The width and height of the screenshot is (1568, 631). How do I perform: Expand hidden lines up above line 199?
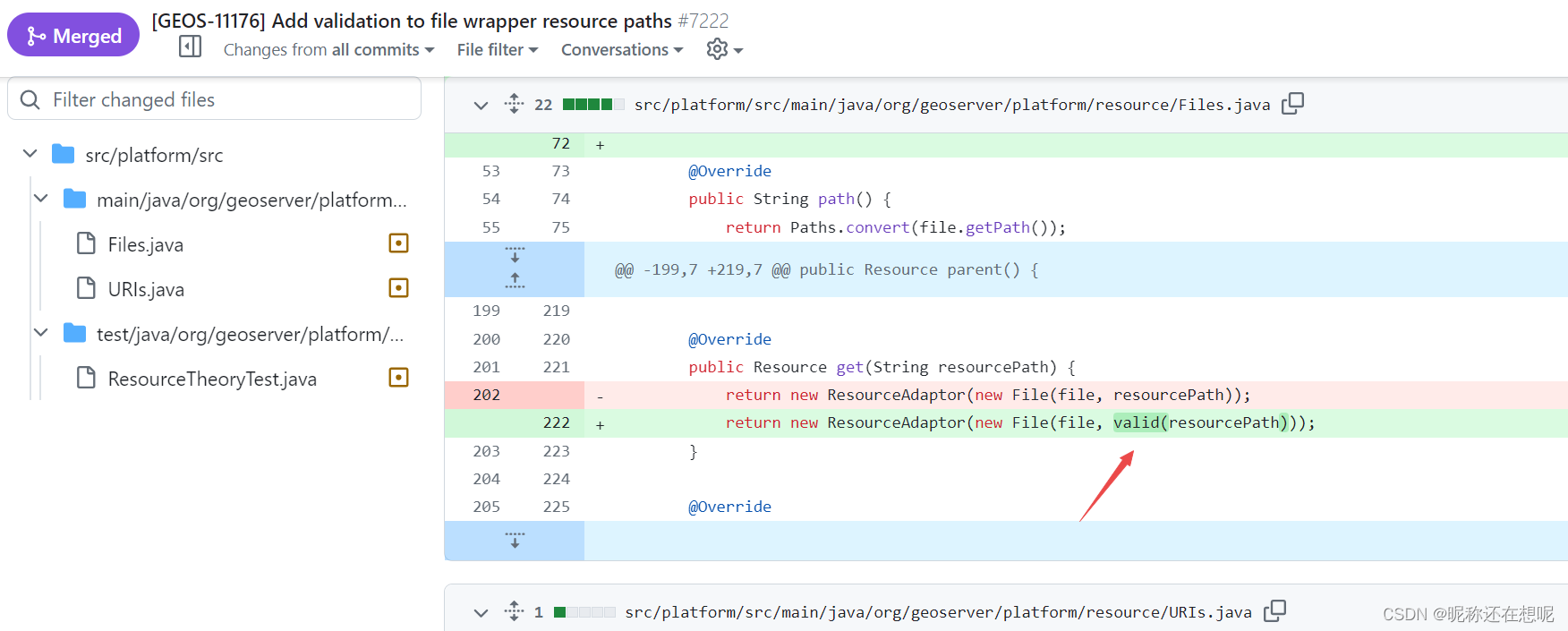pyautogui.click(x=515, y=282)
